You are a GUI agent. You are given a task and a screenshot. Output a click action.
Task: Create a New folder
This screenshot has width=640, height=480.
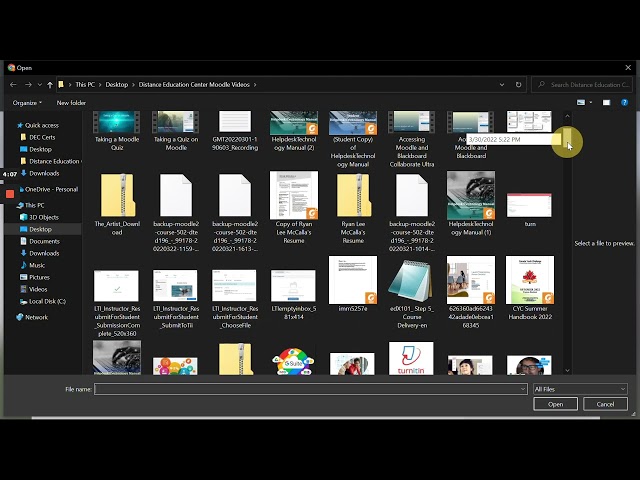pyautogui.click(x=71, y=102)
